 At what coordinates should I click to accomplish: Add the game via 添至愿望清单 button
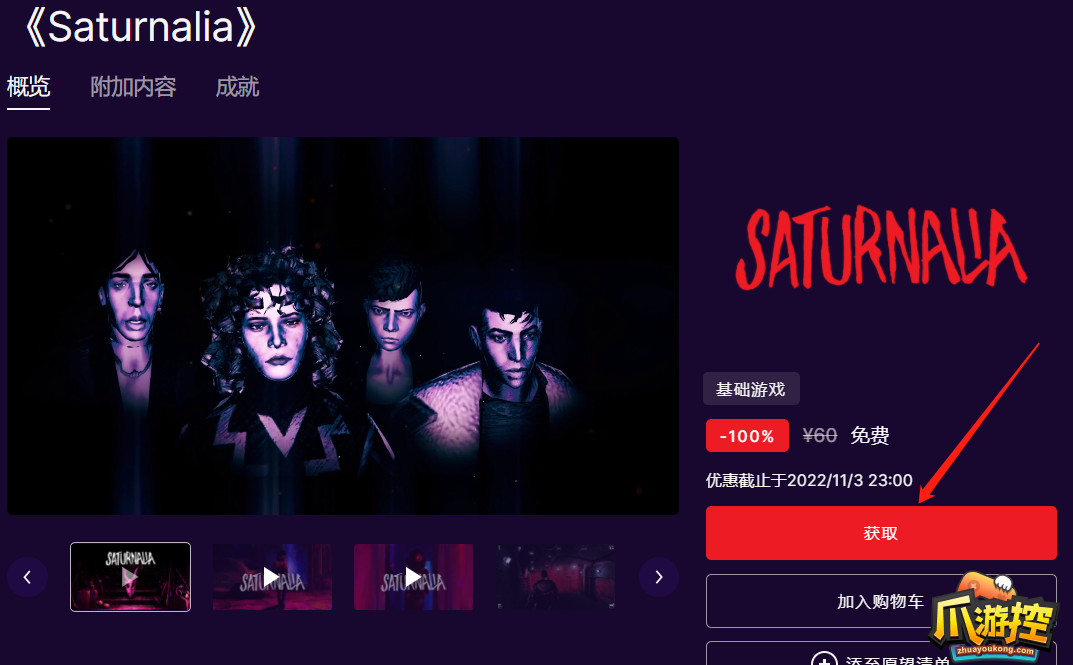881,653
